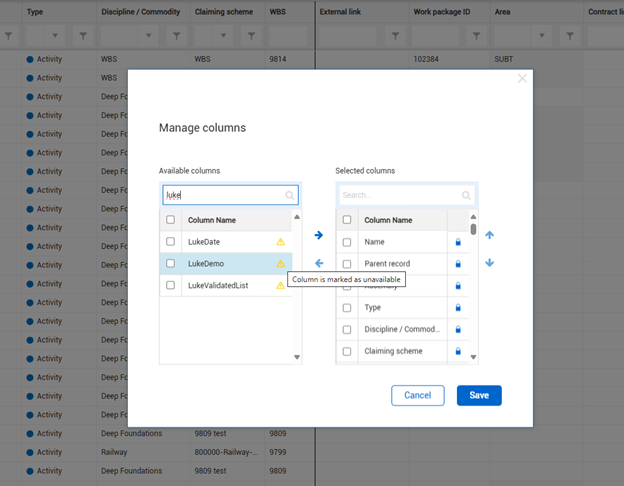Select the Parent record checkbox

pyautogui.click(x=347, y=264)
